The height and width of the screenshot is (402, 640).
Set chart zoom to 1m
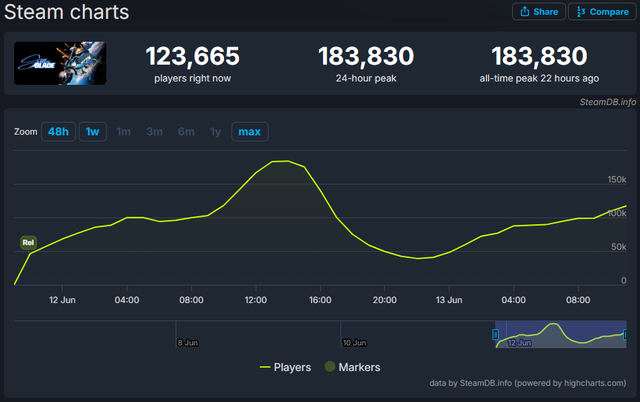tap(124, 132)
